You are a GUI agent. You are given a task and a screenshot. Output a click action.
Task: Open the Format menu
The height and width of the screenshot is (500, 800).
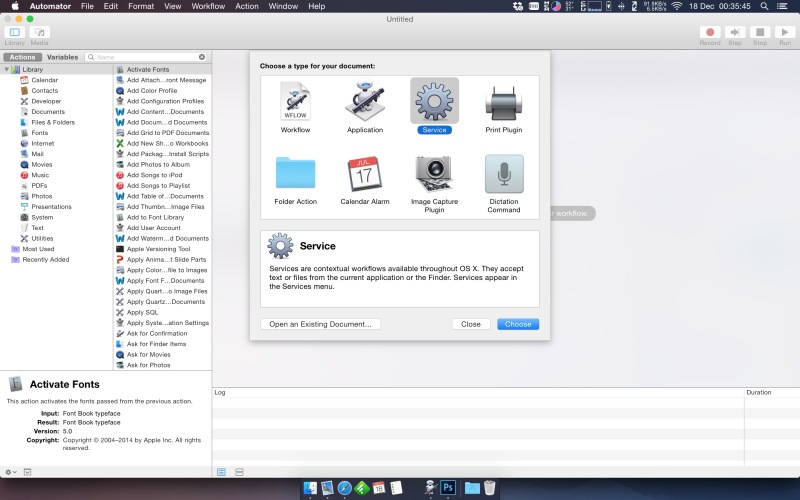click(x=141, y=6)
